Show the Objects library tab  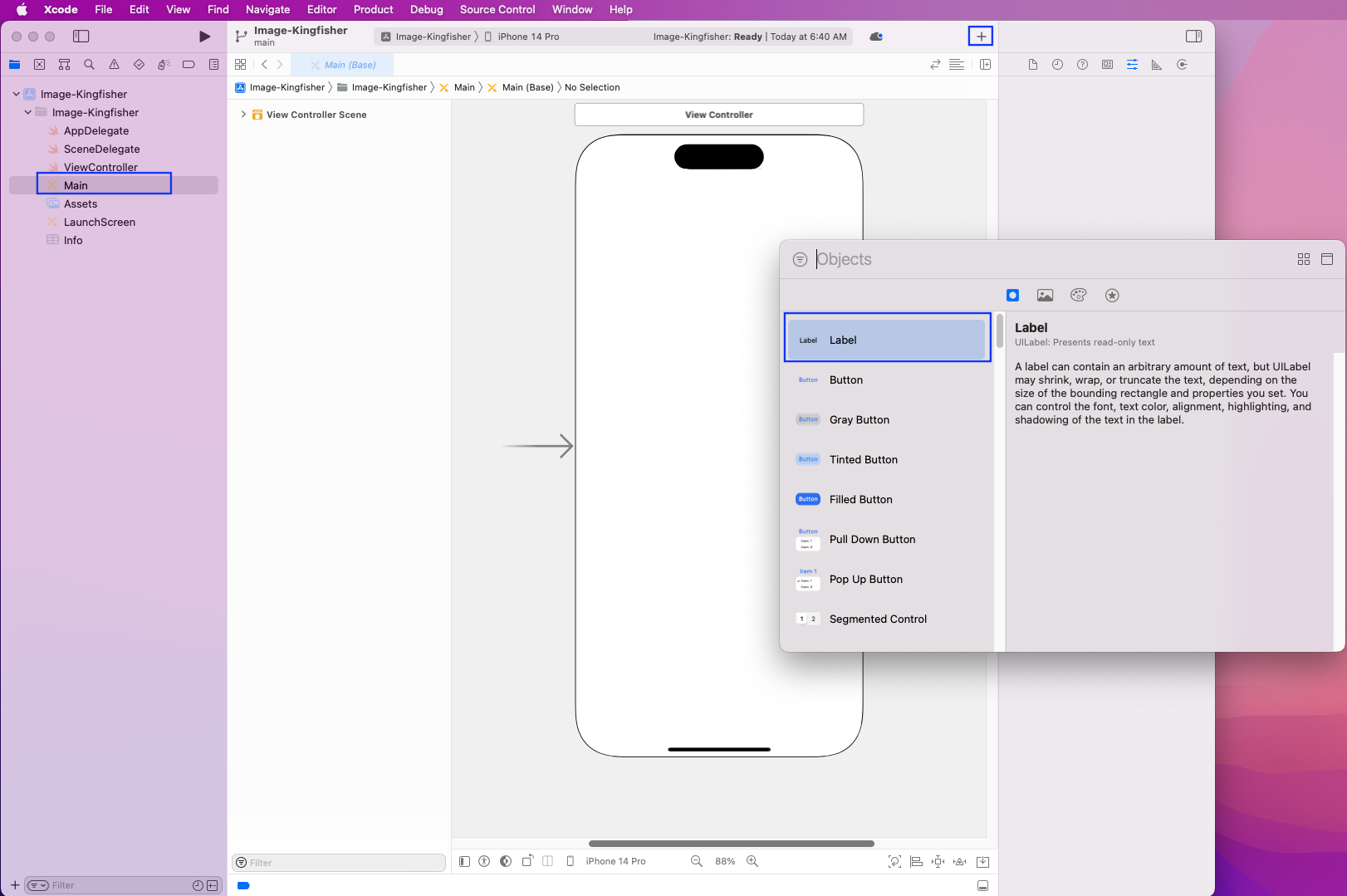tap(1012, 295)
